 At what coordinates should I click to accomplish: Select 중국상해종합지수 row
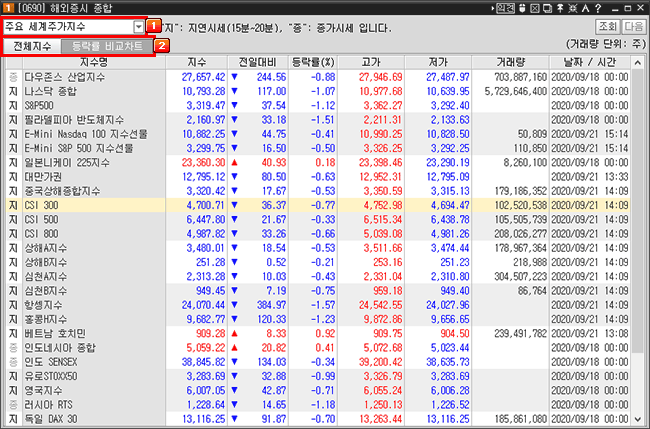[318, 191]
